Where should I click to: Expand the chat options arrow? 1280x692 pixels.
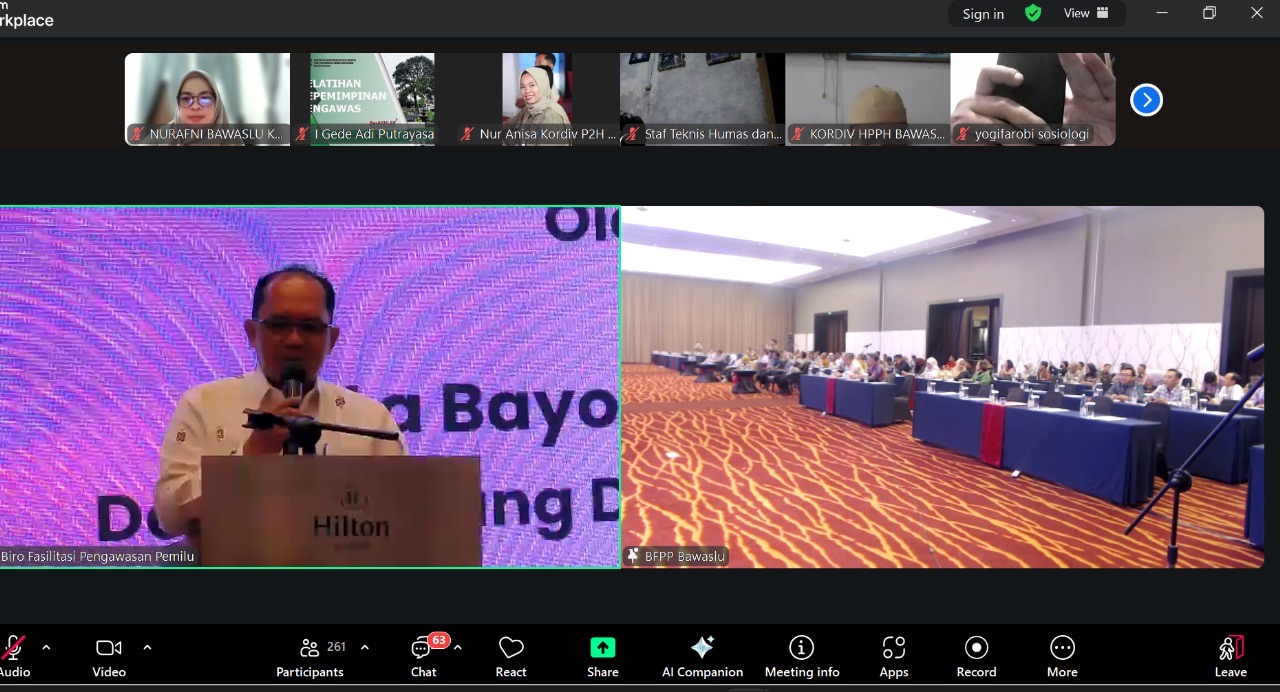pyautogui.click(x=457, y=647)
